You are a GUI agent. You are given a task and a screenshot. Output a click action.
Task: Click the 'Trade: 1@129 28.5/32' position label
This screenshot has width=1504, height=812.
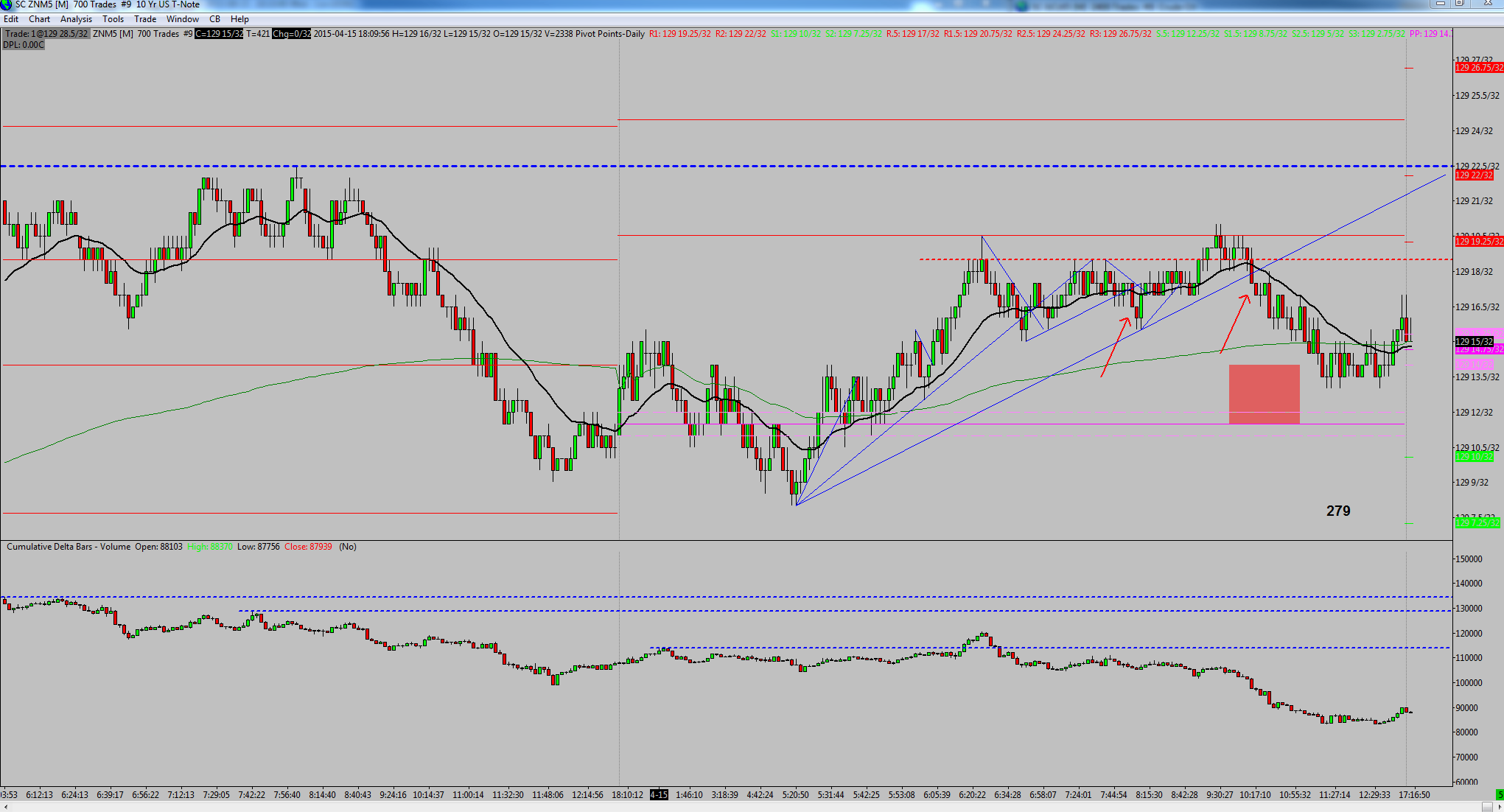(46, 34)
